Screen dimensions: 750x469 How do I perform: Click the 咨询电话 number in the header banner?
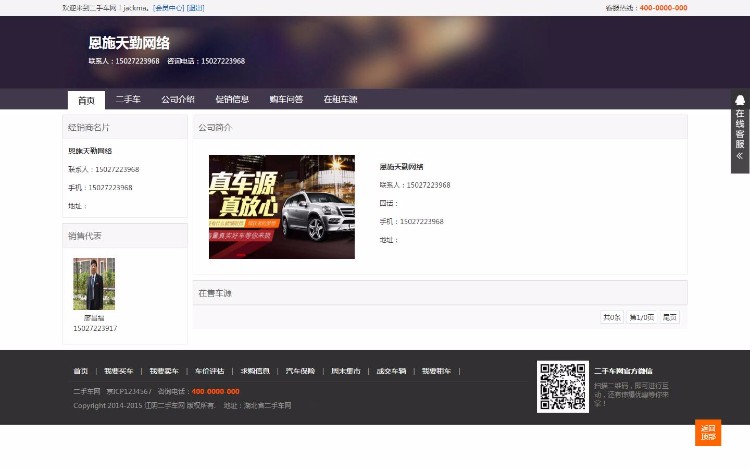pyautogui.click(x=223, y=61)
